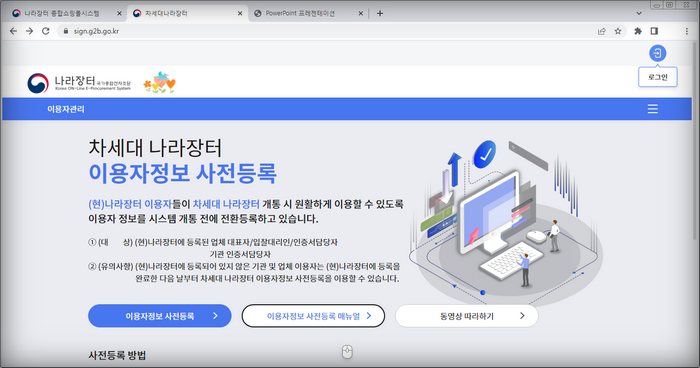Open the extensions puzzle icon
The width and height of the screenshot is (700, 368).
(638, 31)
